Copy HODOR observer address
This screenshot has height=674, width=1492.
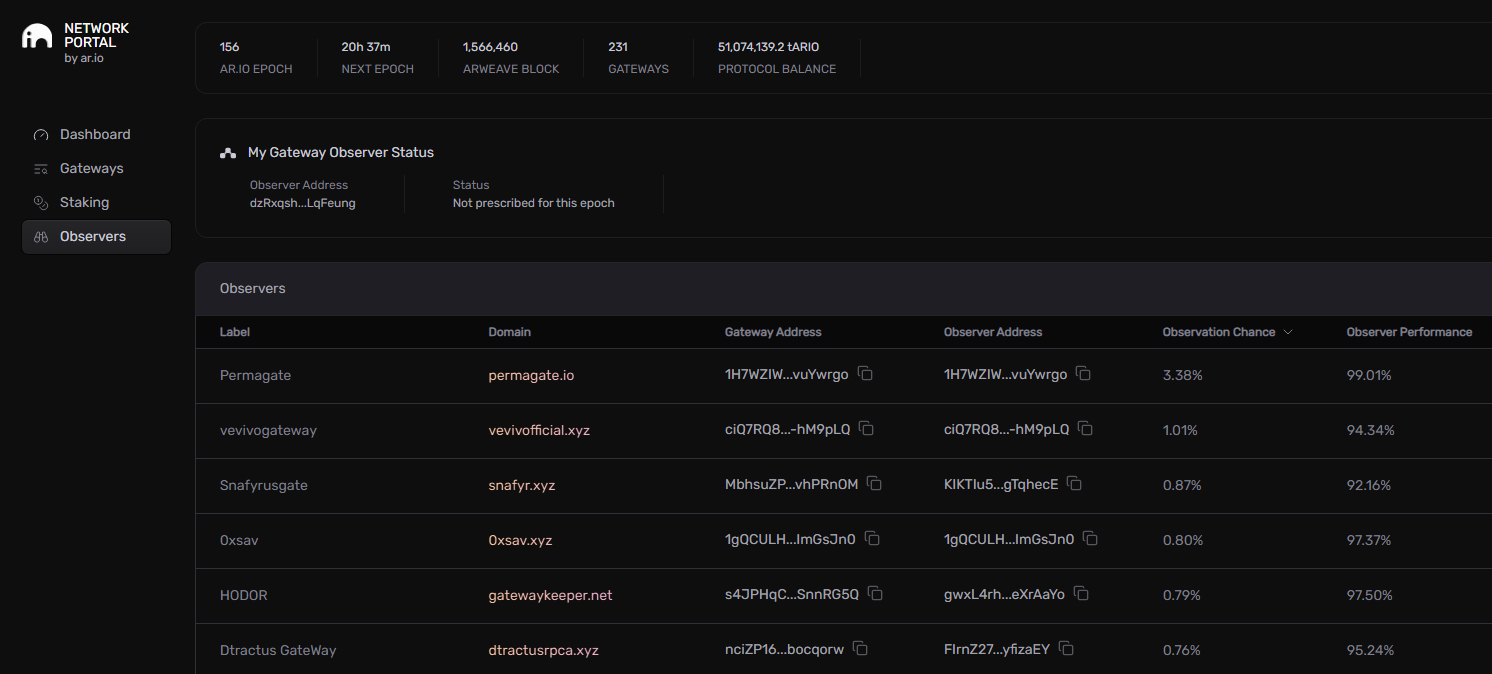pyautogui.click(x=1081, y=594)
